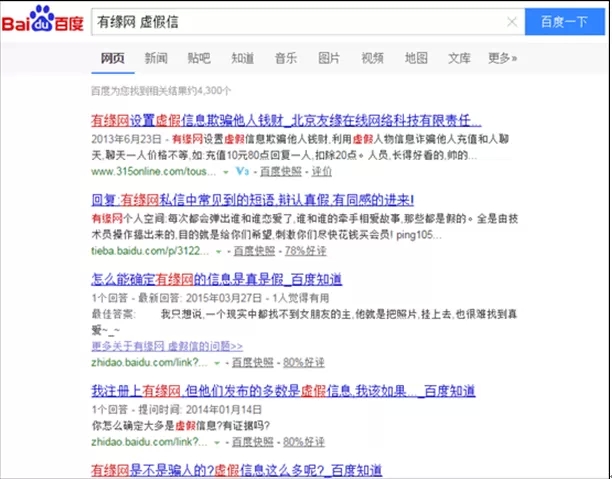Image resolution: width=612 pixels, height=479 pixels.
Task: Open result 我注册上有缘网,但他们发布的多数是虚假信息
Action: tap(283, 391)
